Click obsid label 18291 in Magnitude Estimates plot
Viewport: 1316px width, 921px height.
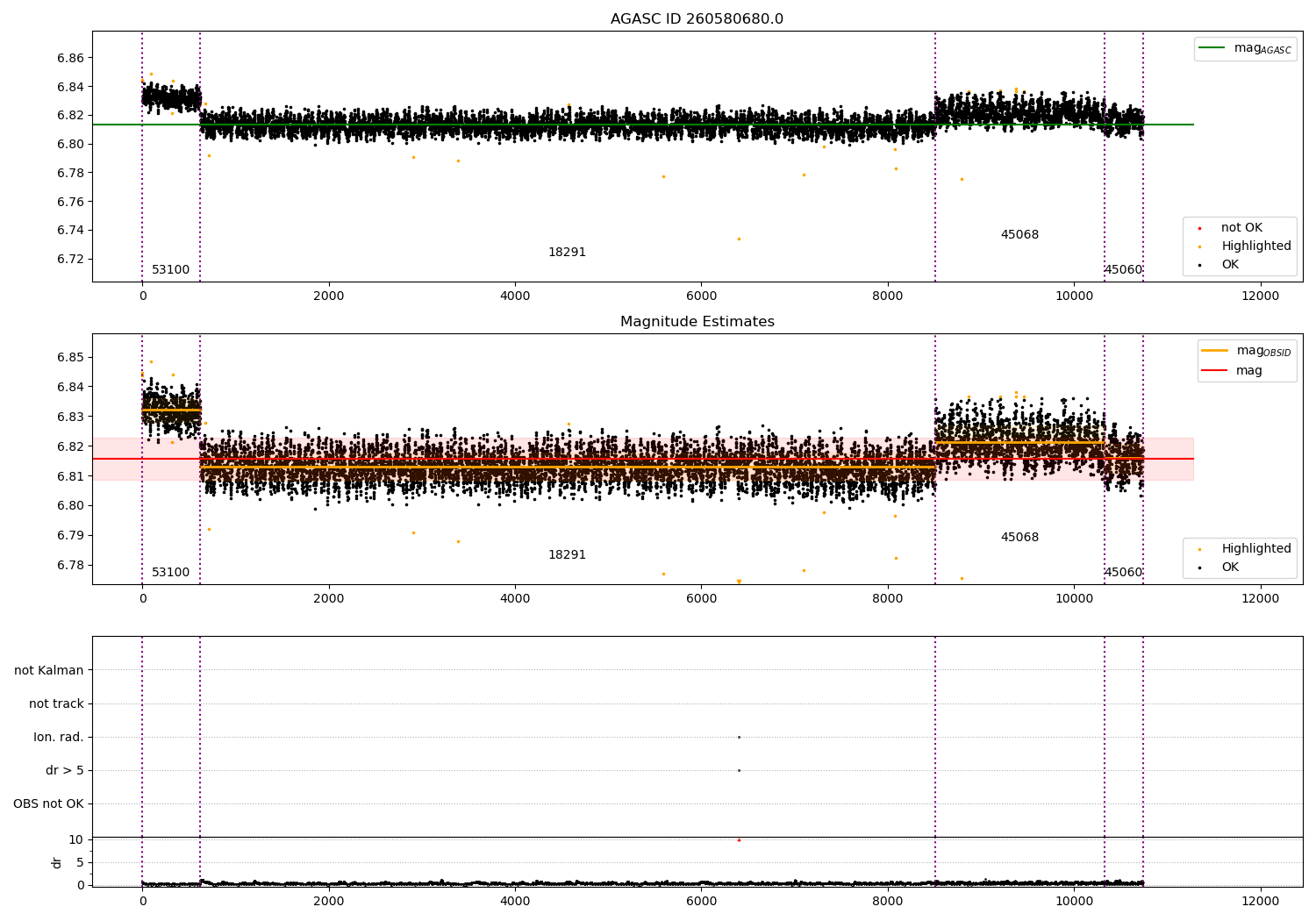567,555
